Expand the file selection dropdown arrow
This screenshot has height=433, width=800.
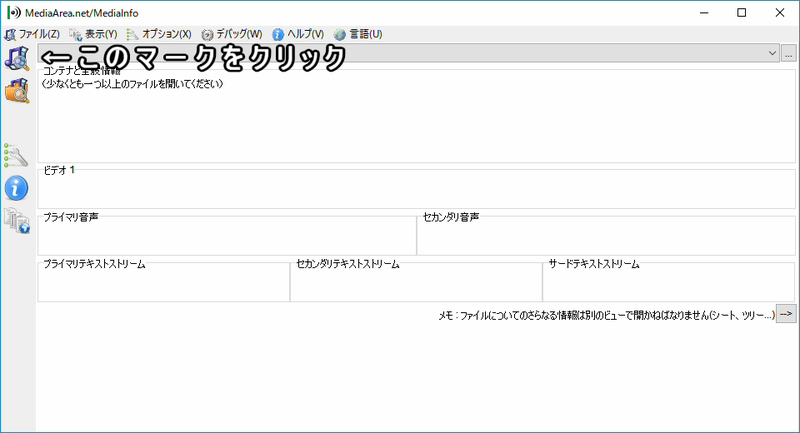point(772,53)
